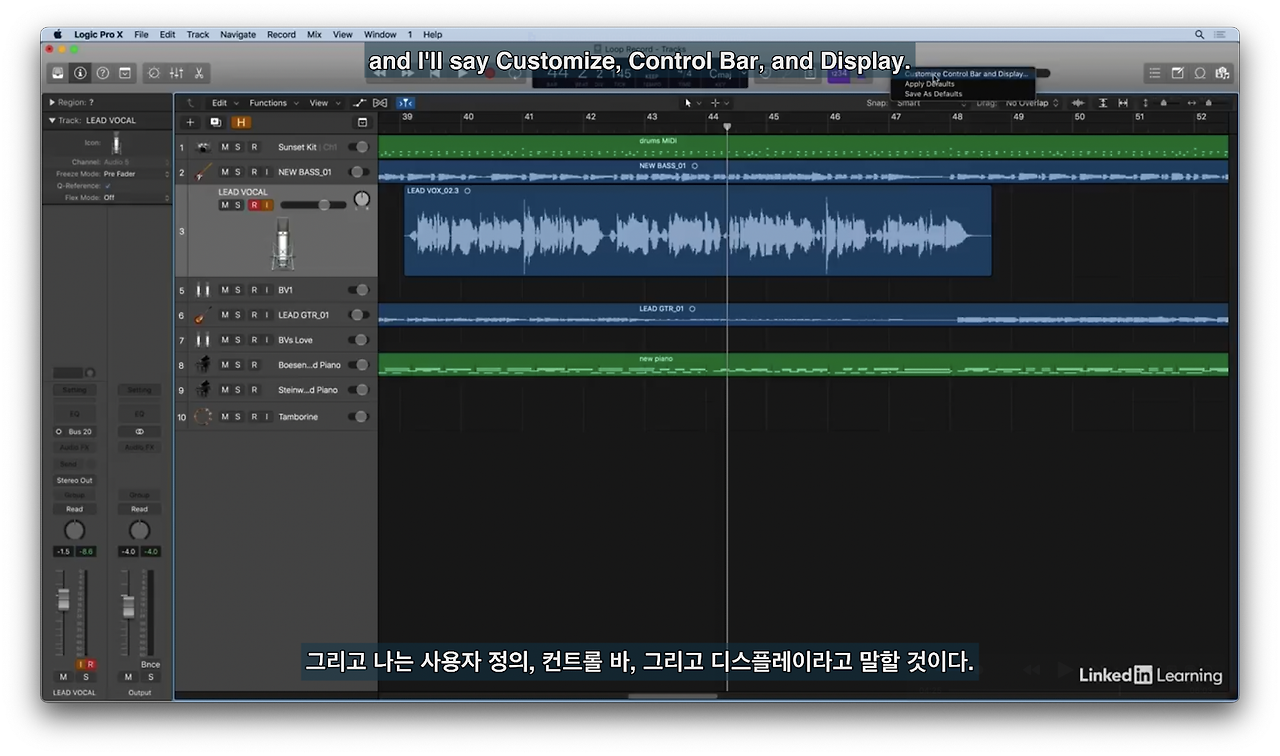
Task: Open the Library panel icon
Action: point(59,73)
